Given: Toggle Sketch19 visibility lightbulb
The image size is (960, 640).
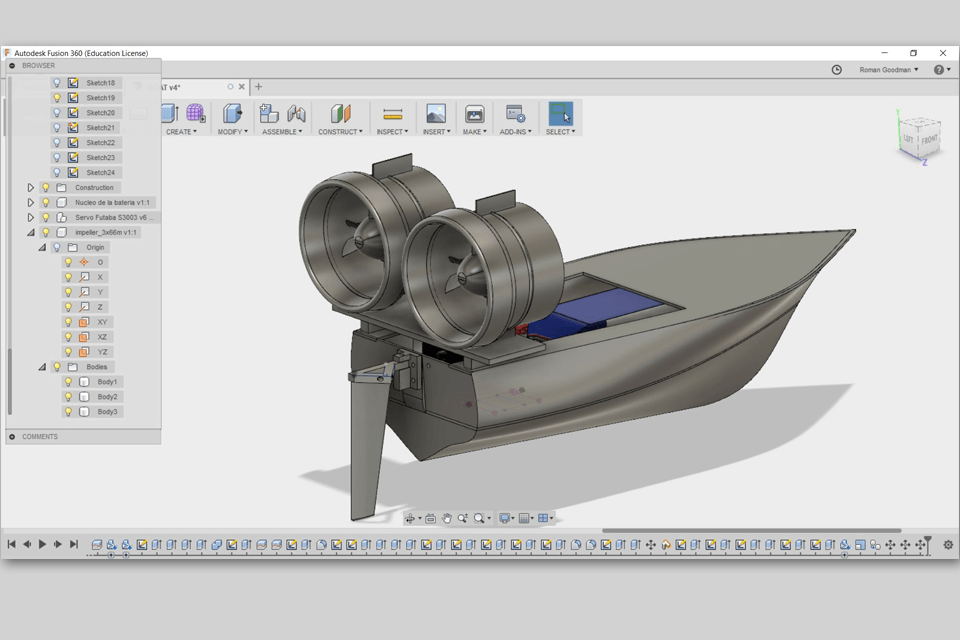Looking at the screenshot, I should pyautogui.click(x=57, y=98).
